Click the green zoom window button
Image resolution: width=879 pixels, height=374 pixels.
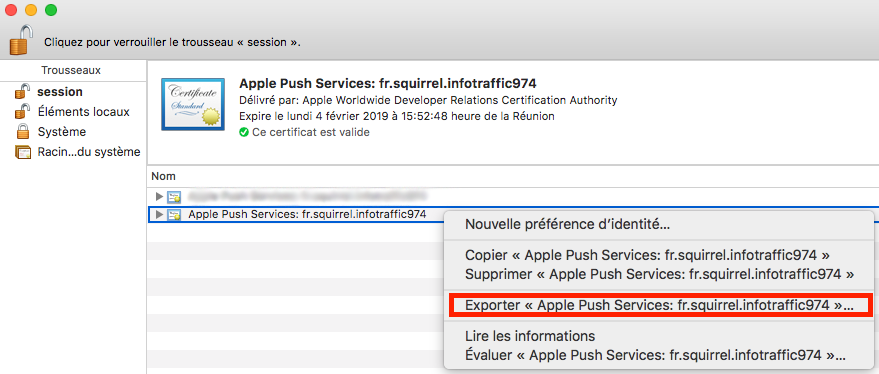click(50, 10)
